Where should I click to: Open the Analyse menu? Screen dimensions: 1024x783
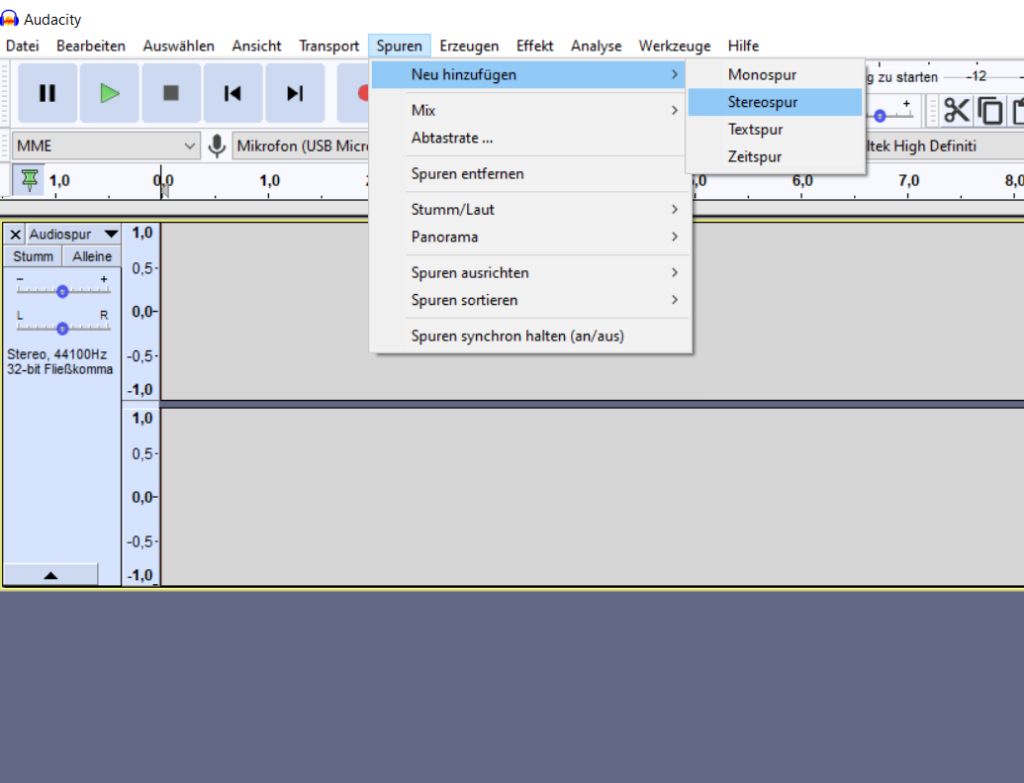[596, 46]
